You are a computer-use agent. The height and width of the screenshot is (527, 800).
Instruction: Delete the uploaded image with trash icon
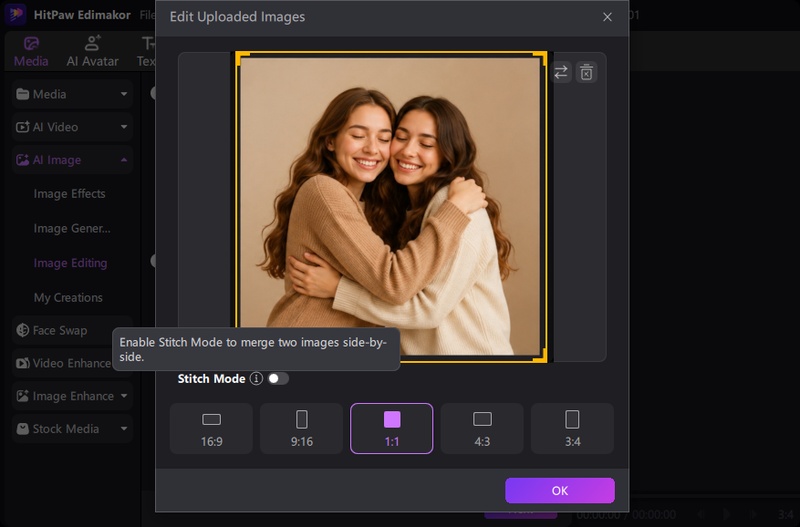click(587, 72)
